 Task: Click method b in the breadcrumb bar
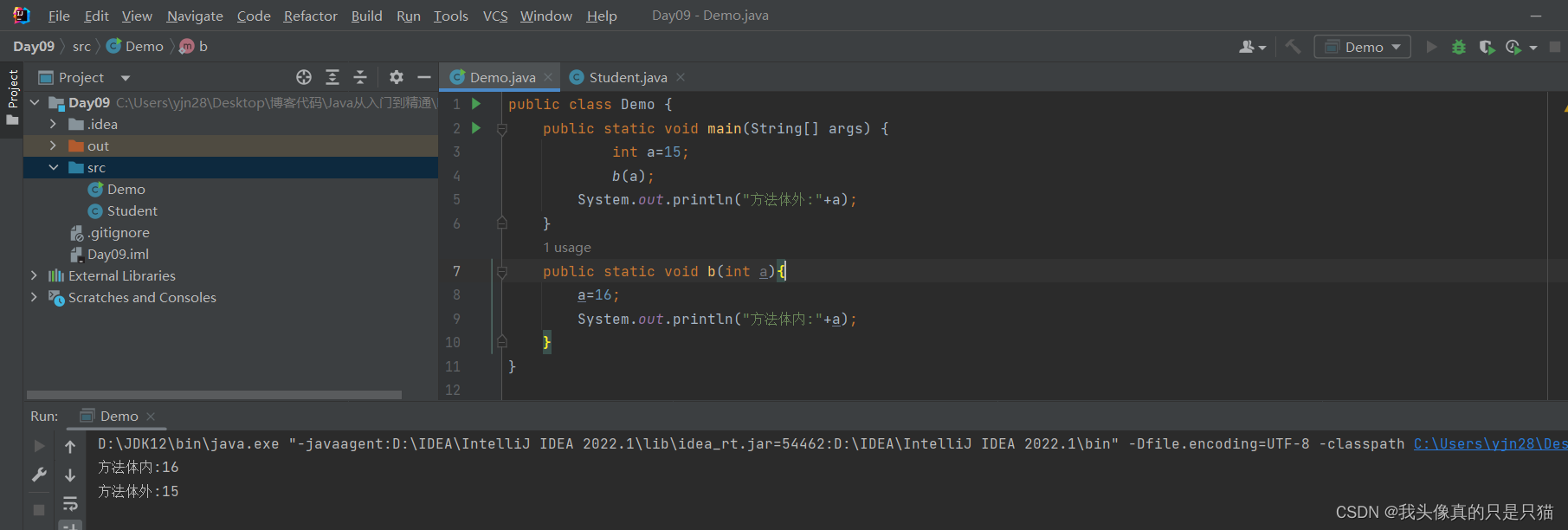tap(194, 47)
